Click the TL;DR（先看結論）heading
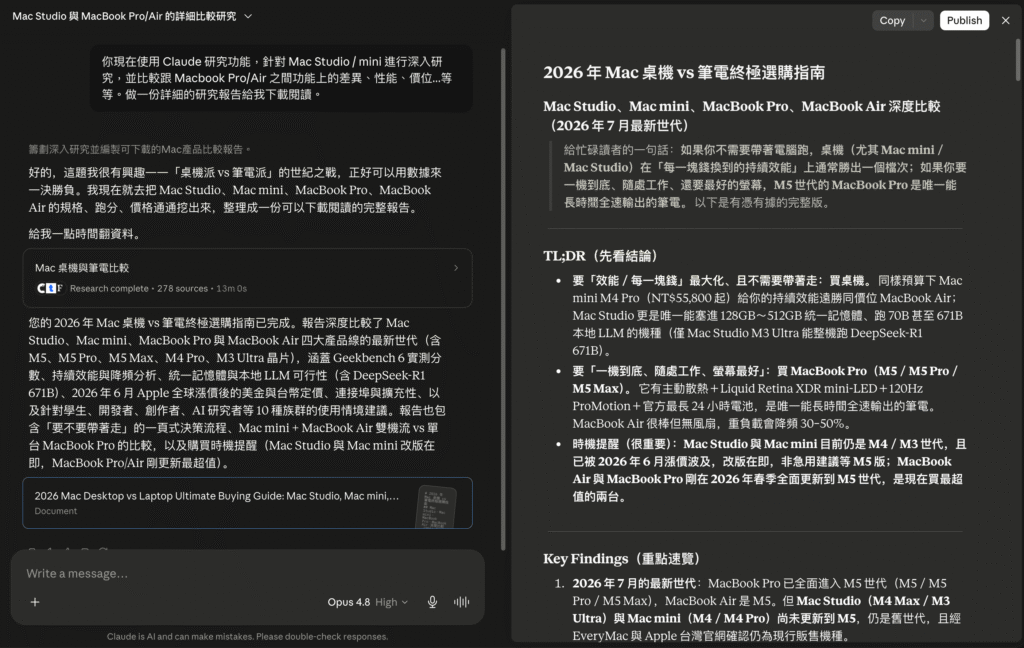 pyautogui.click(x=601, y=256)
